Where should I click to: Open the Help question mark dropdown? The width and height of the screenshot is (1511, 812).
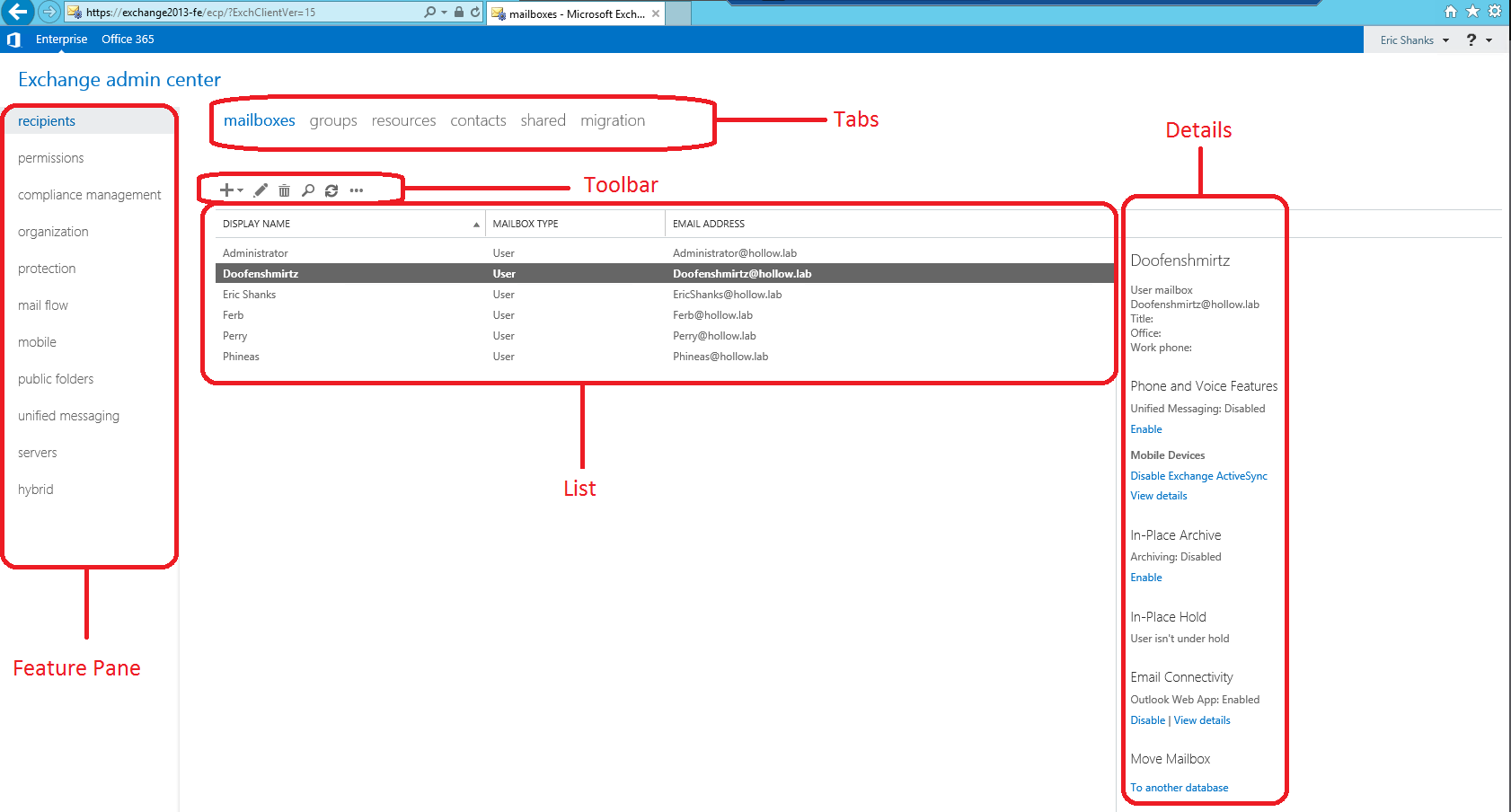tap(1478, 40)
